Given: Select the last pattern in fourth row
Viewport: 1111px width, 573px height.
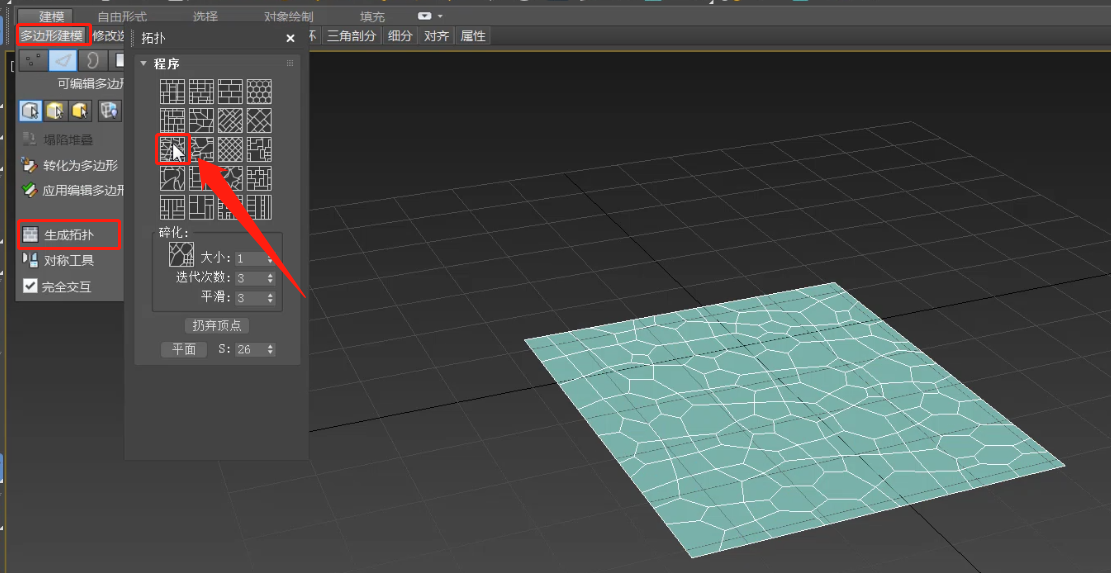Looking at the screenshot, I should (x=259, y=178).
